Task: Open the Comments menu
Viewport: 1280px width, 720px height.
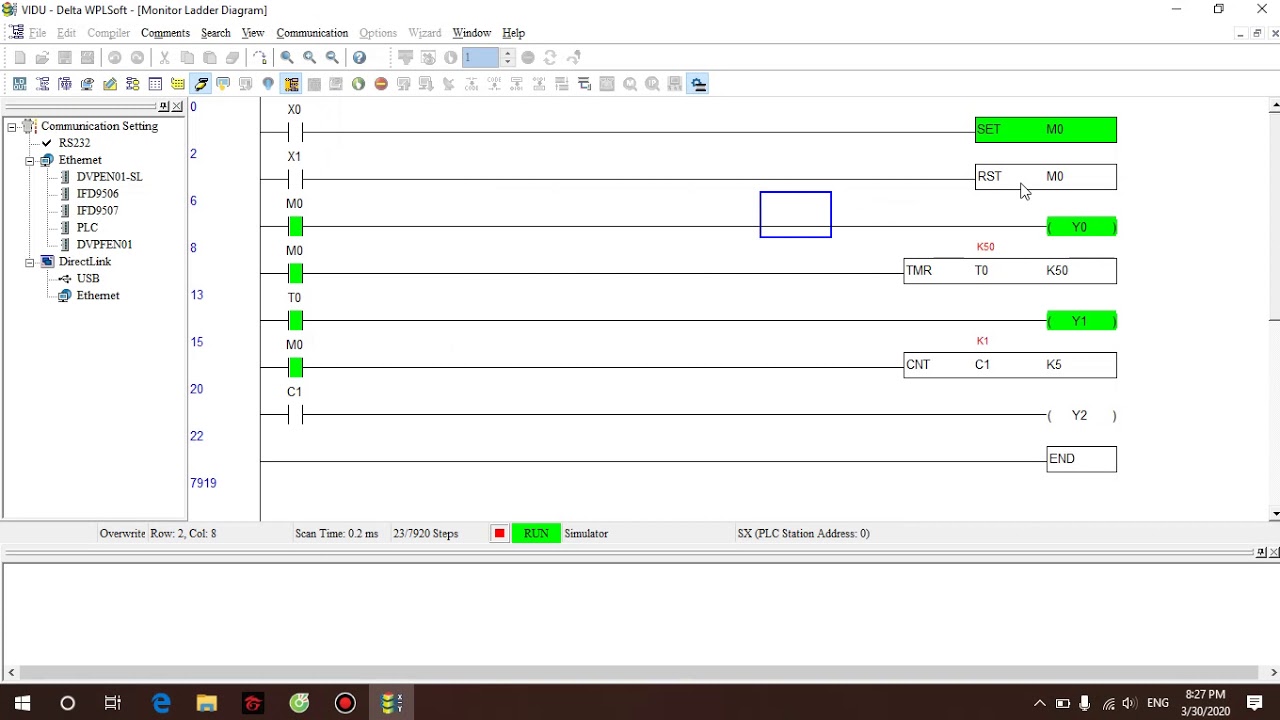Action: pos(165,33)
